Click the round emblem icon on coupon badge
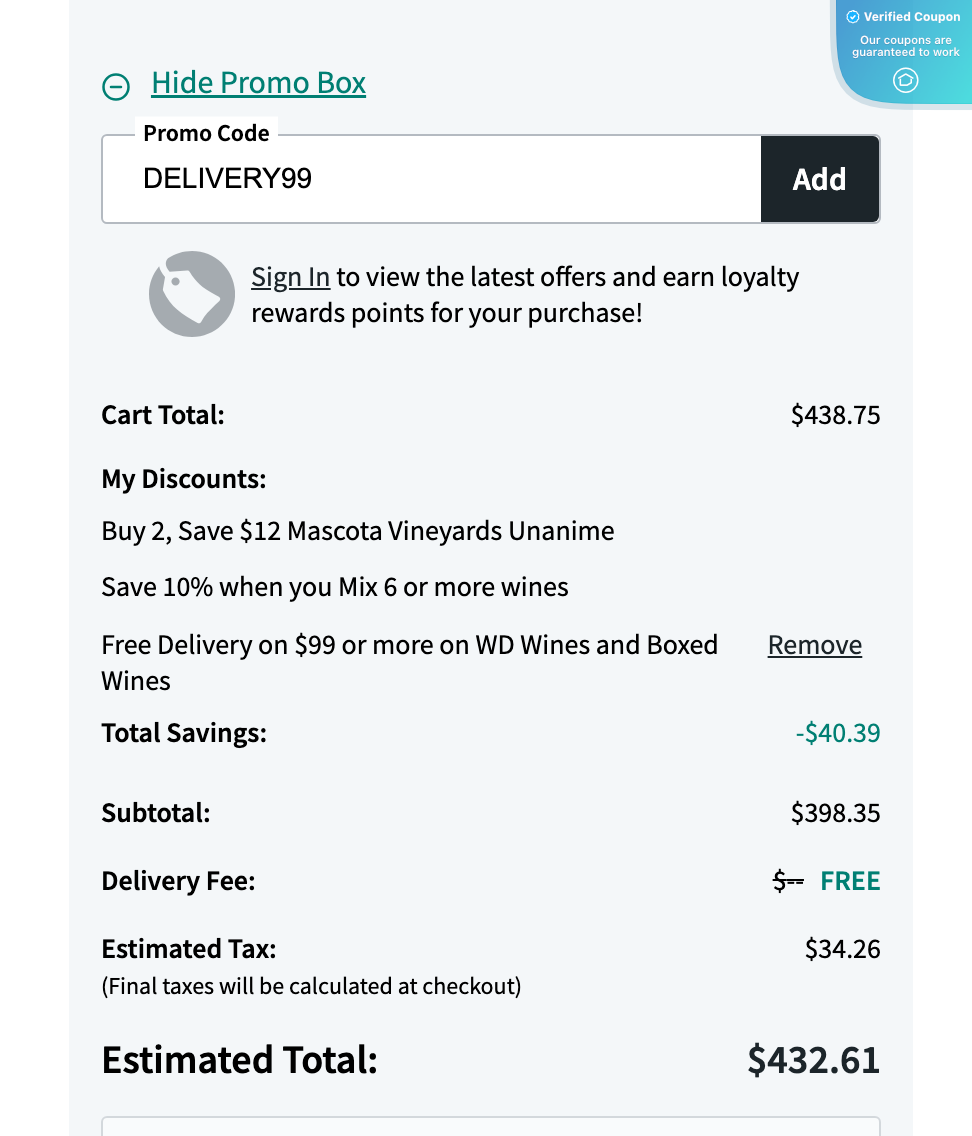972x1136 pixels. pyautogui.click(x=905, y=80)
